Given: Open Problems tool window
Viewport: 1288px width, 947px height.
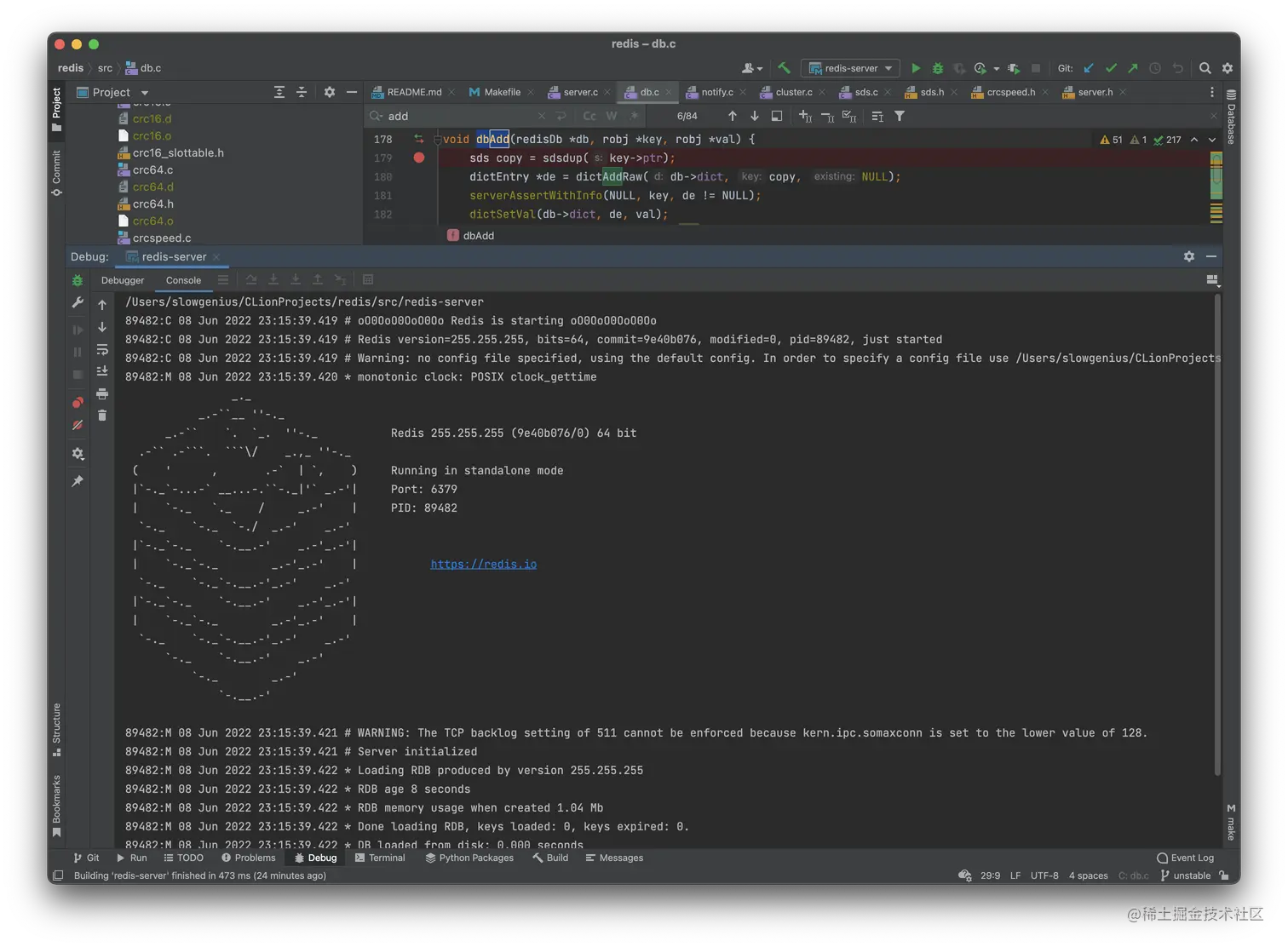Looking at the screenshot, I should [249, 858].
